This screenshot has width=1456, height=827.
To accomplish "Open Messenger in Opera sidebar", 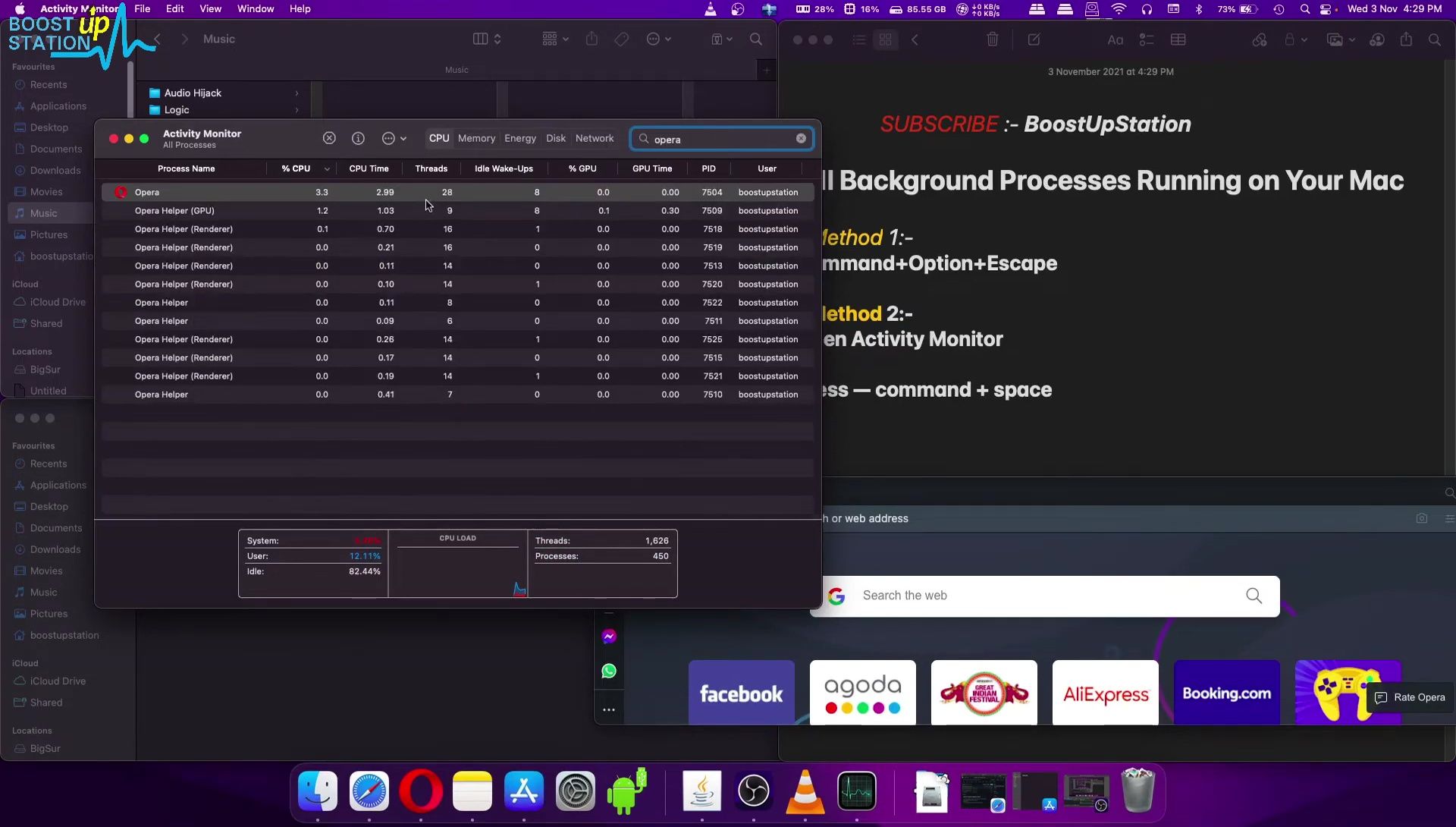I will point(609,637).
